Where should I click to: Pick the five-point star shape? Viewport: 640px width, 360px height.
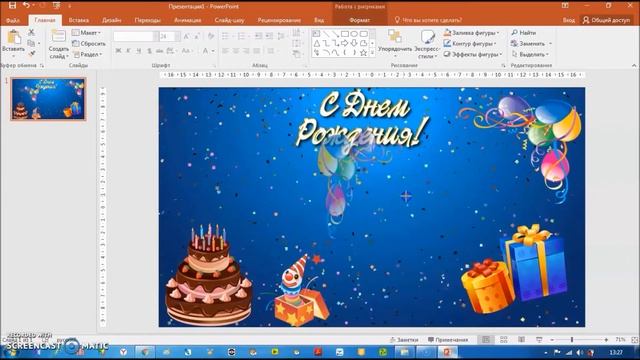[363, 53]
